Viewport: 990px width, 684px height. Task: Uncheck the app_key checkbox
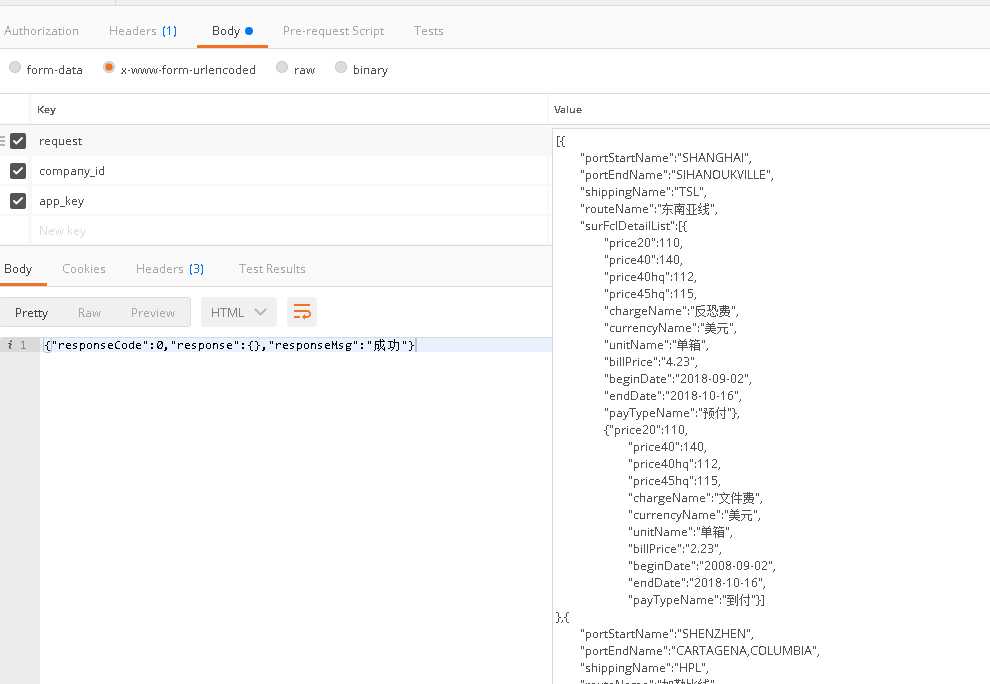(18, 201)
